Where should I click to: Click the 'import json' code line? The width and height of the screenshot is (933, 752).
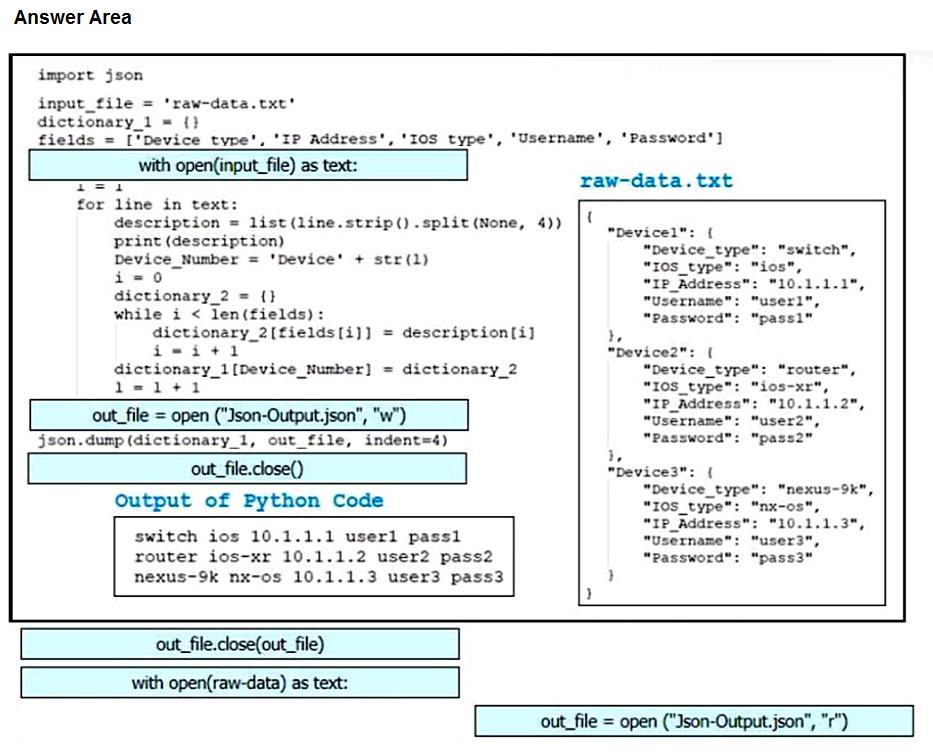(x=90, y=75)
